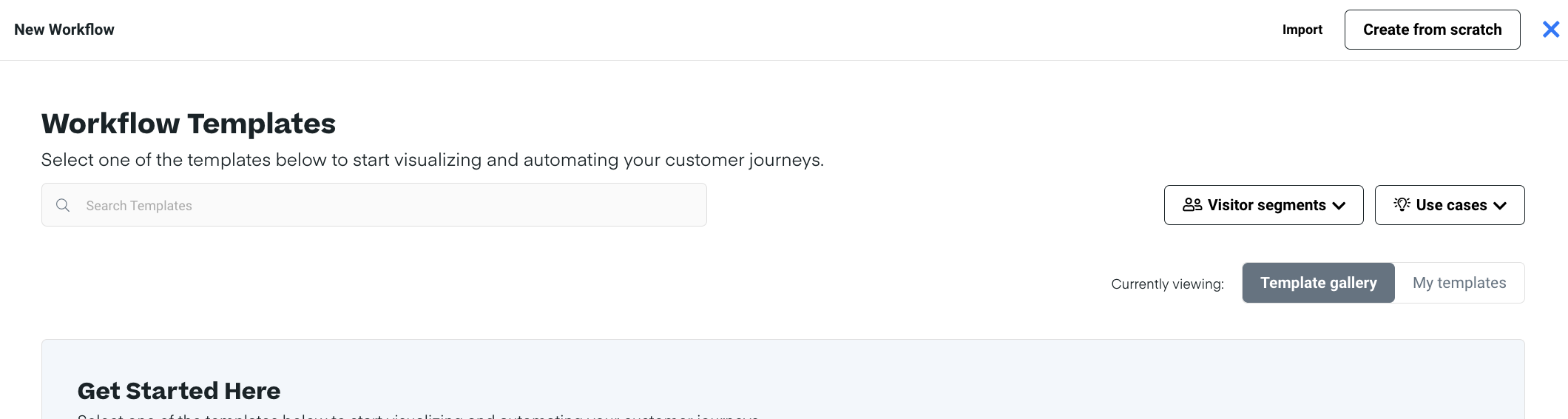Open the Use cases filter dropdown
This screenshot has height=419, width=1568.
point(1450,205)
